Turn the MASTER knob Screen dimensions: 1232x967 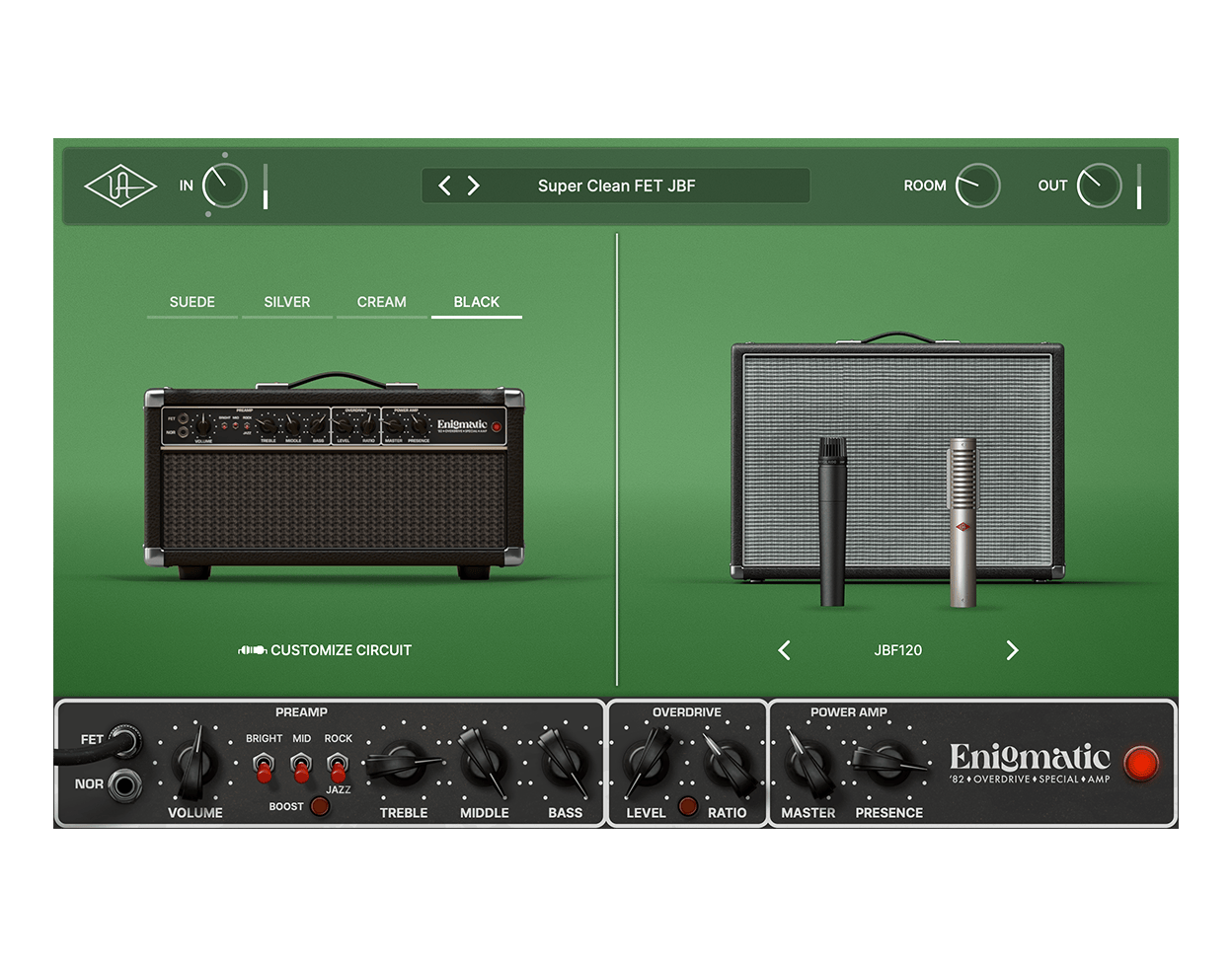(x=808, y=764)
